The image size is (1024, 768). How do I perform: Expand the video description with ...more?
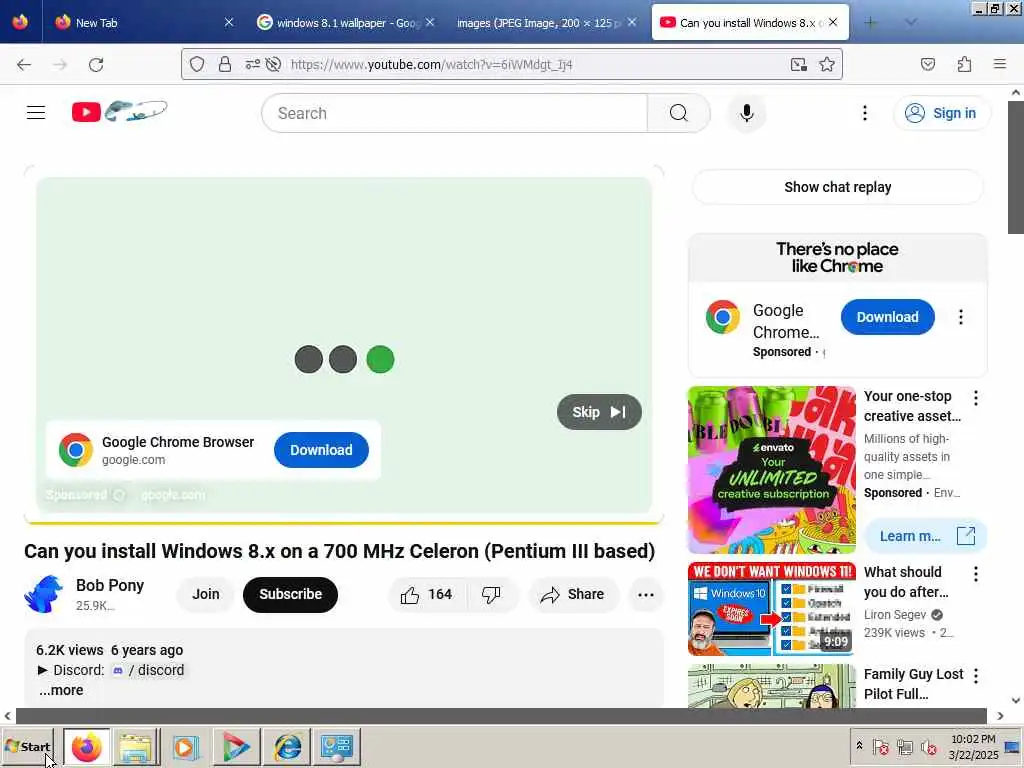(61, 690)
